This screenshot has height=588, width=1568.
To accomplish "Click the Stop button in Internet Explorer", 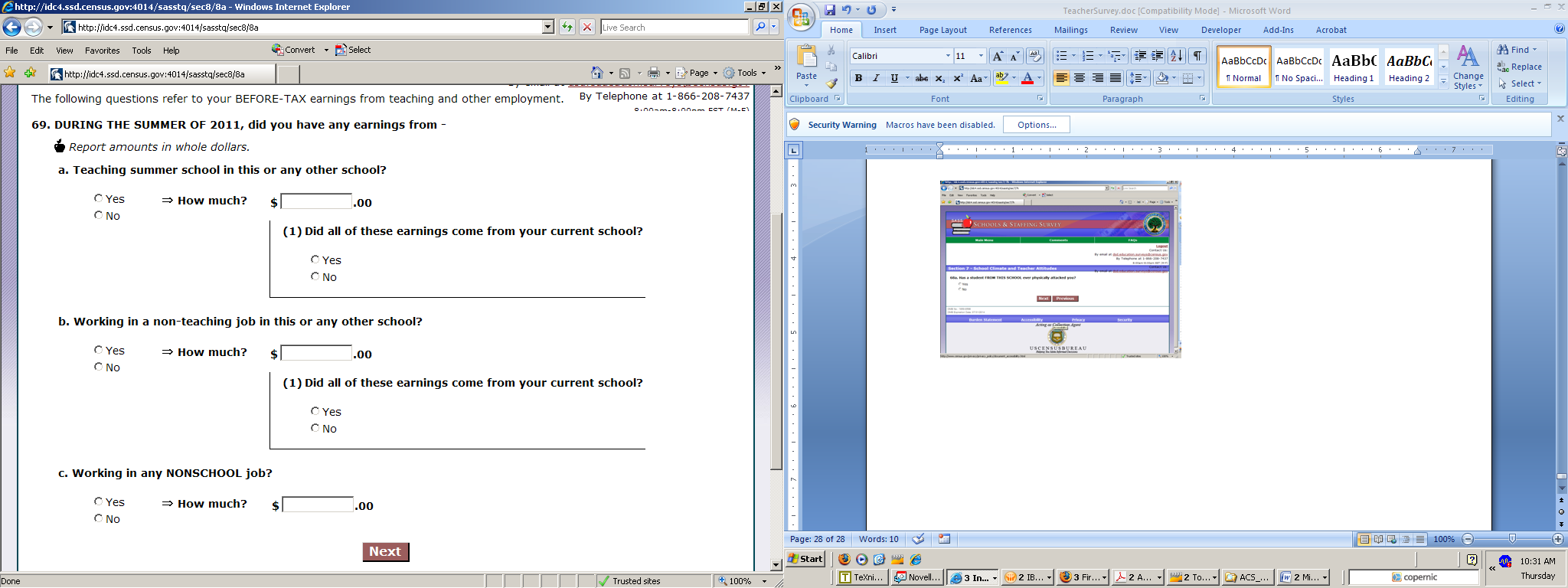I will pyautogui.click(x=587, y=28).
